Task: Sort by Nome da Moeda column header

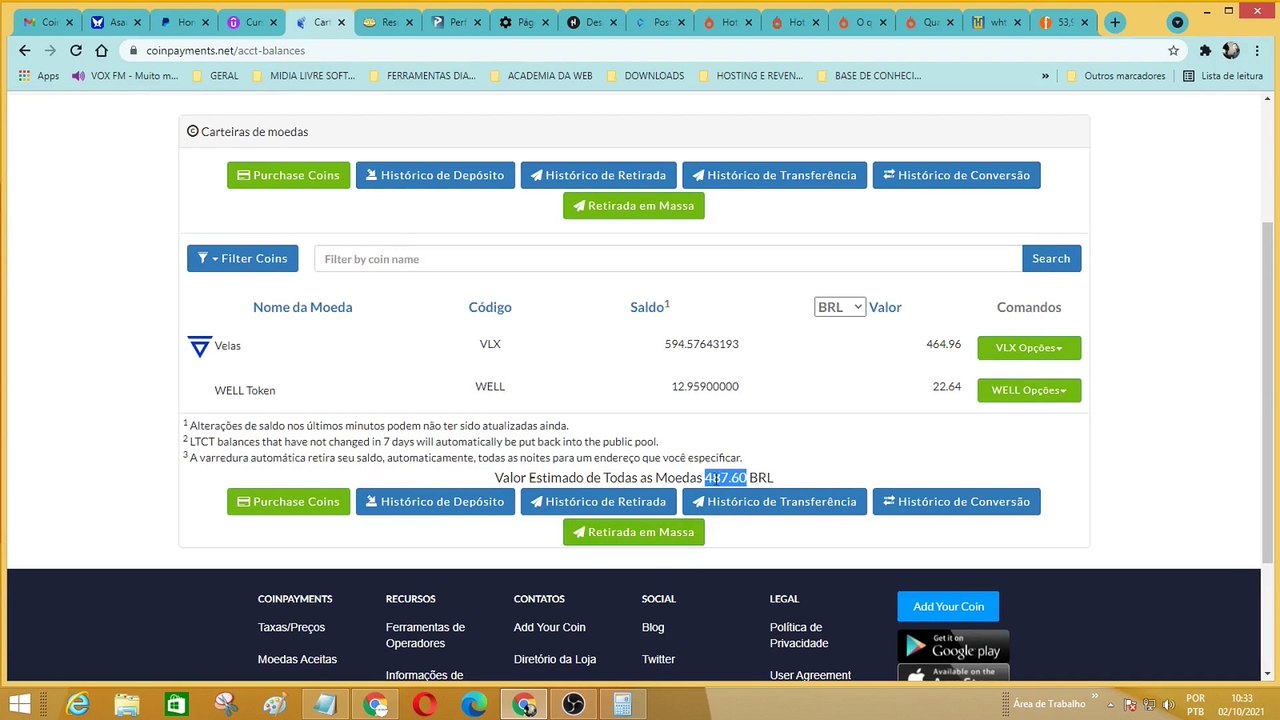Action: 302,307
